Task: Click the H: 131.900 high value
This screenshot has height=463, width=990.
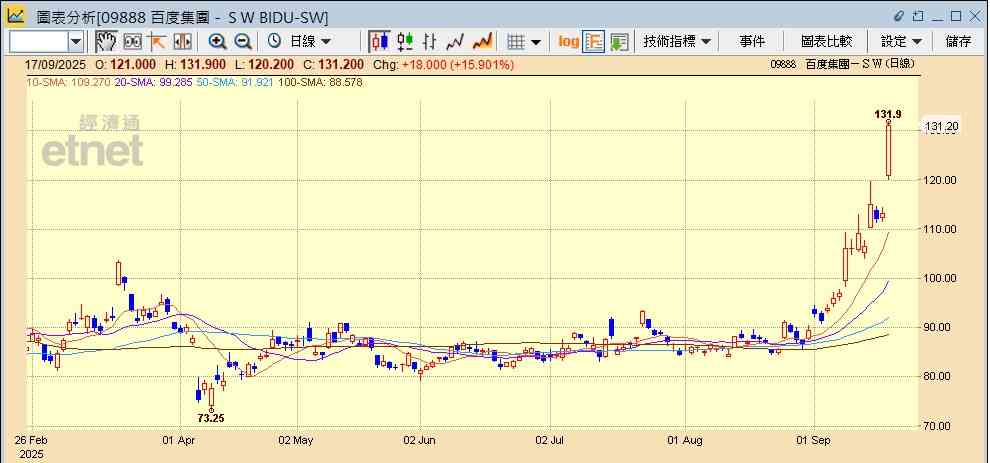Action: (196, 64)
